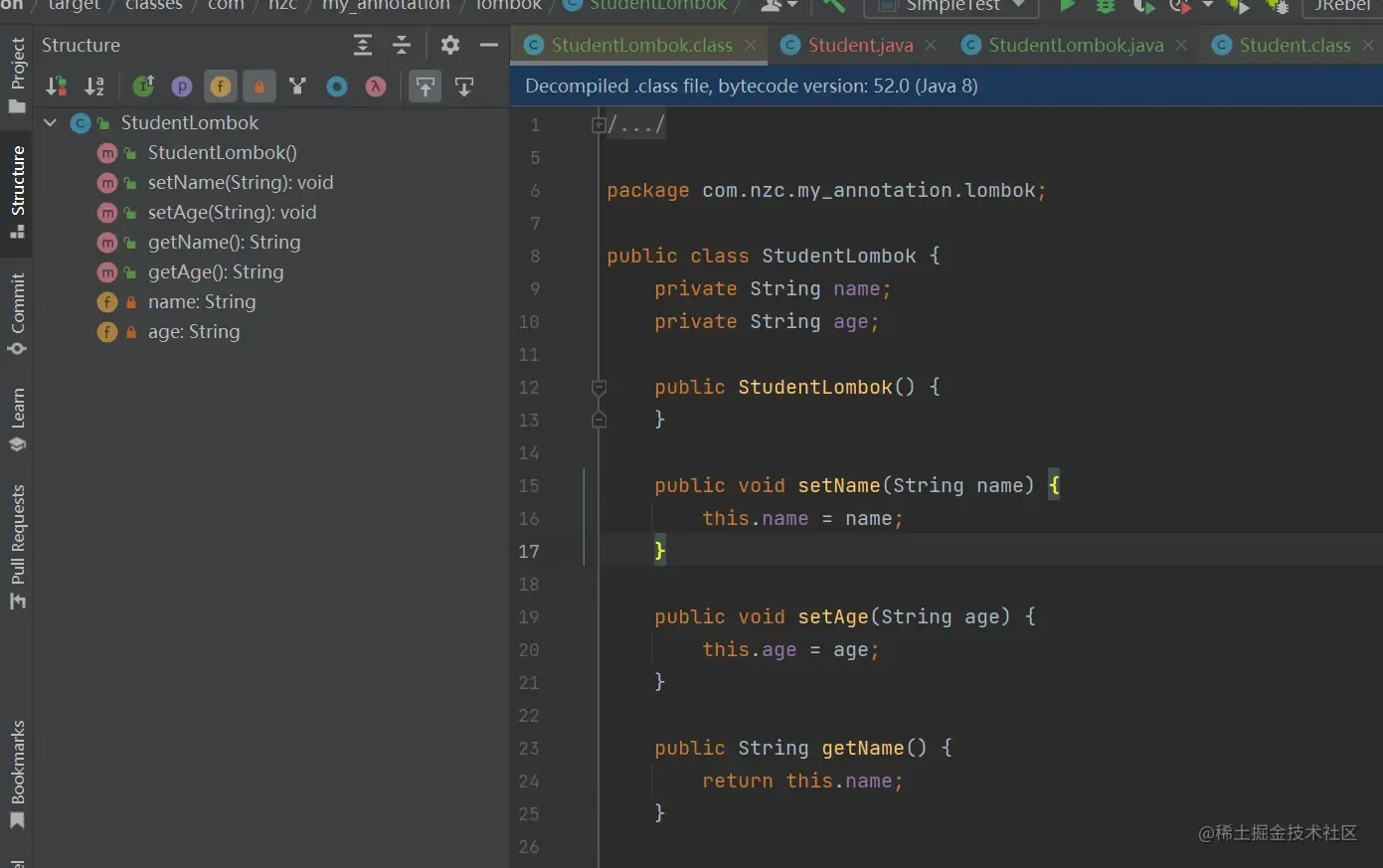Click the Profiler run icon
The height and width of the screenshot is (868, 1383).
(x=1180, y=6)
